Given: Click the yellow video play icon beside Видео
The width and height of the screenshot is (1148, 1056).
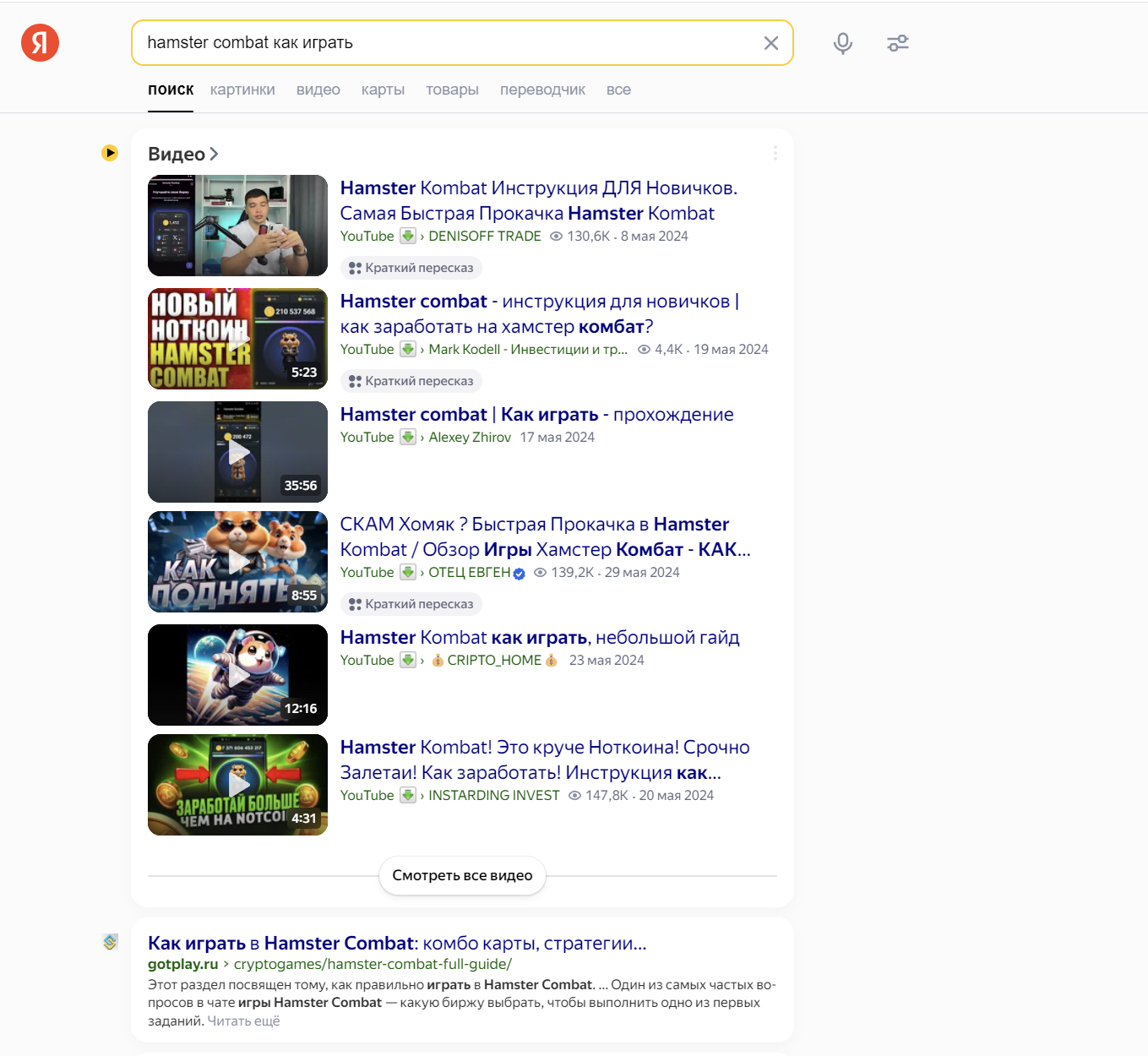Looking at the screenshot, I should tap(110, 153).
